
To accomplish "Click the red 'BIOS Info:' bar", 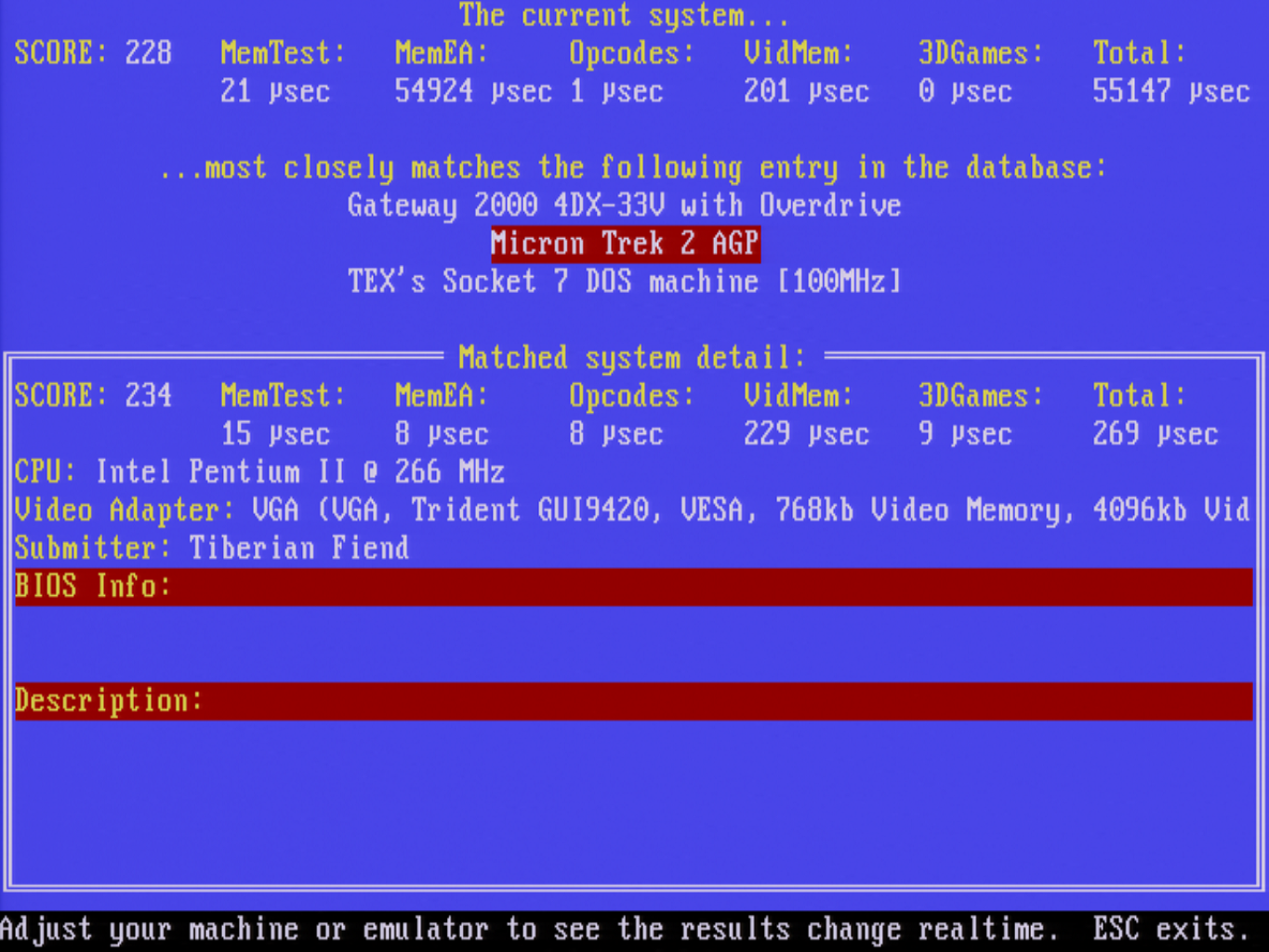I will tap(634, 587).
